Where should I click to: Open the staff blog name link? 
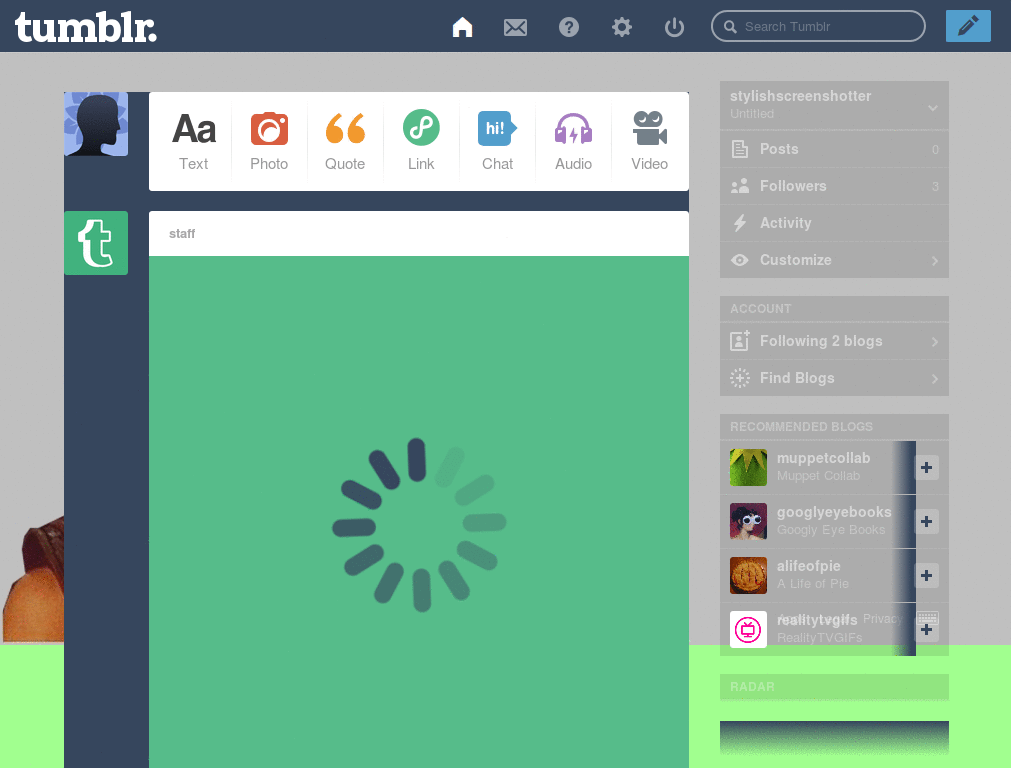182,234
